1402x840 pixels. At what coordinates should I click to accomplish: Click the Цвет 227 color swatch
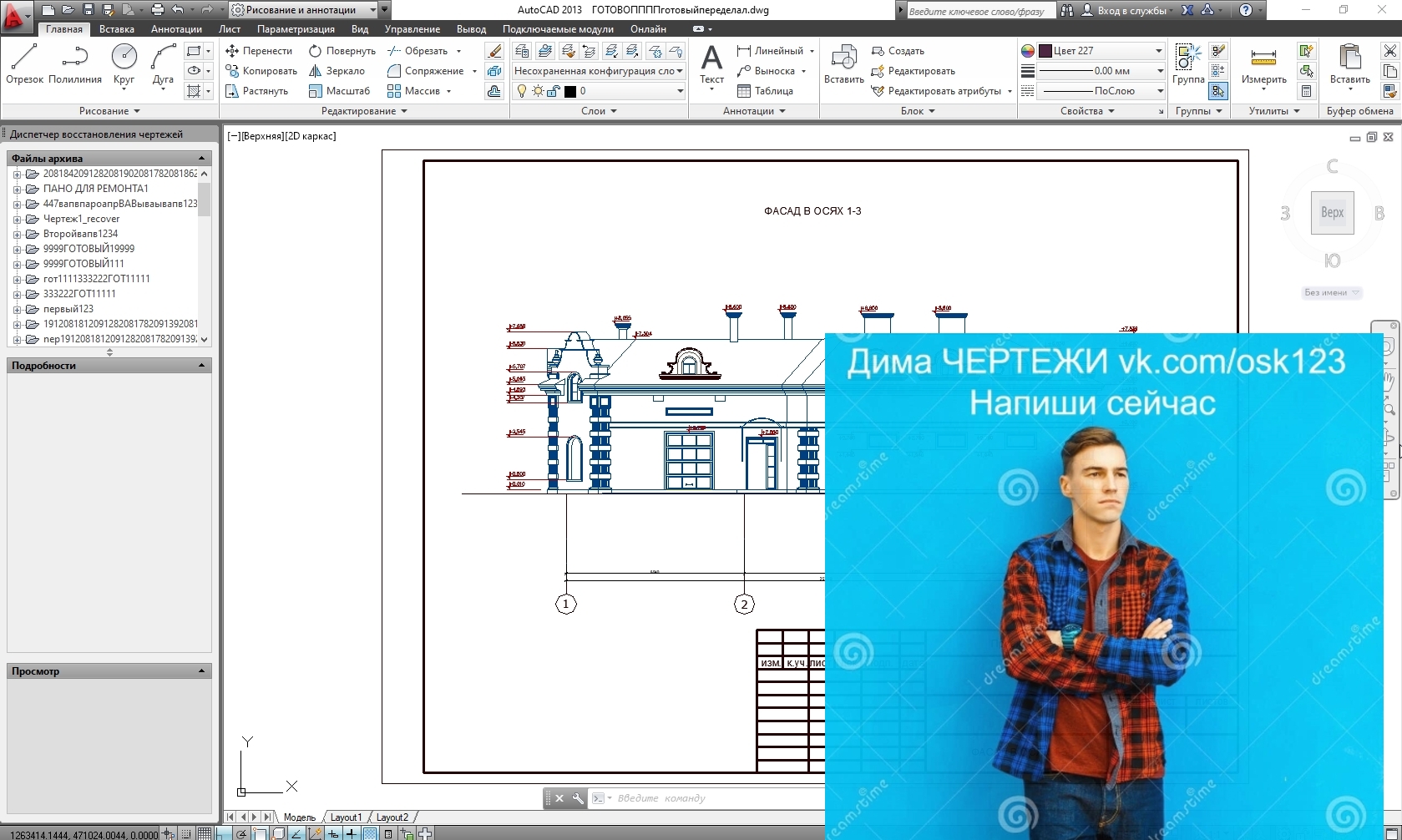[x=1045, y=51]
